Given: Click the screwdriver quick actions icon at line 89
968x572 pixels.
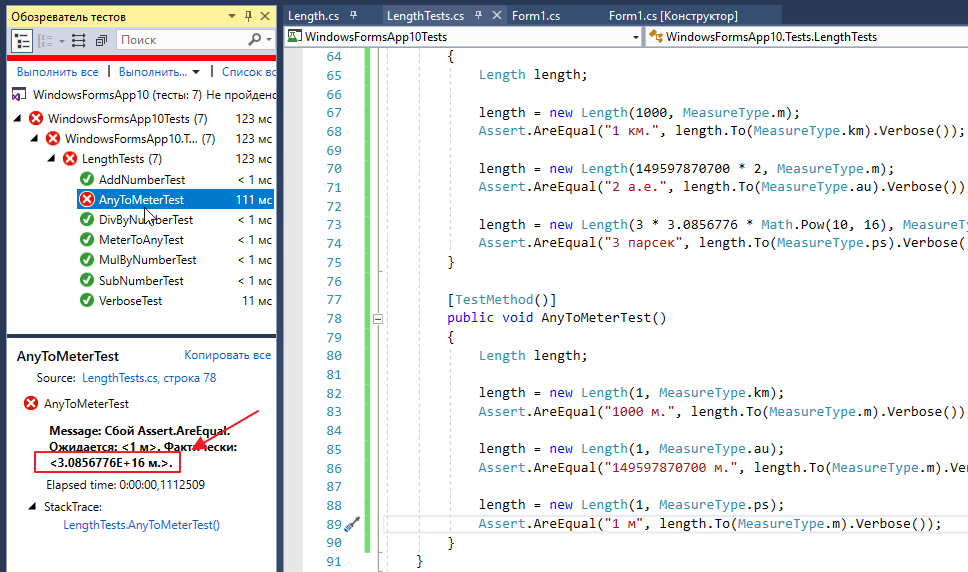Looking at the screenshot, I should (352, 524).
